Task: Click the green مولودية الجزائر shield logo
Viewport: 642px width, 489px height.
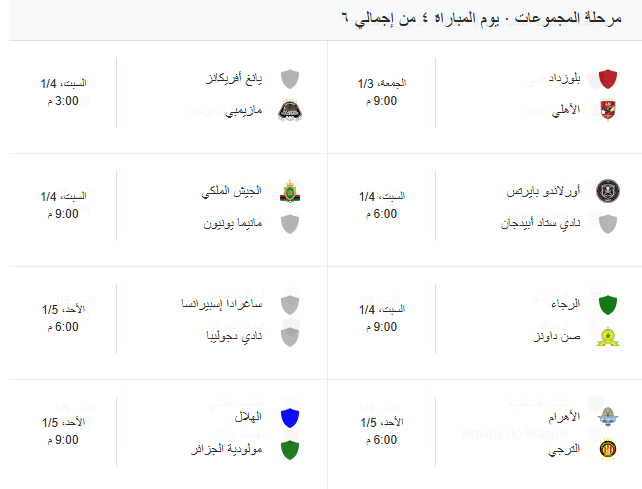Action: 290,449
